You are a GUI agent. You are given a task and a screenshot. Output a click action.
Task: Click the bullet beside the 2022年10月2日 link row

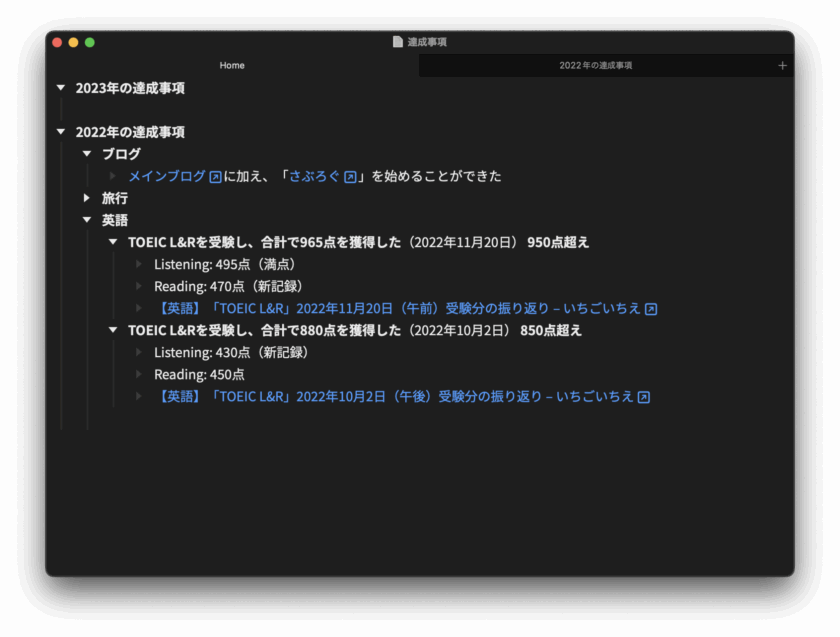tap(139, 396)
